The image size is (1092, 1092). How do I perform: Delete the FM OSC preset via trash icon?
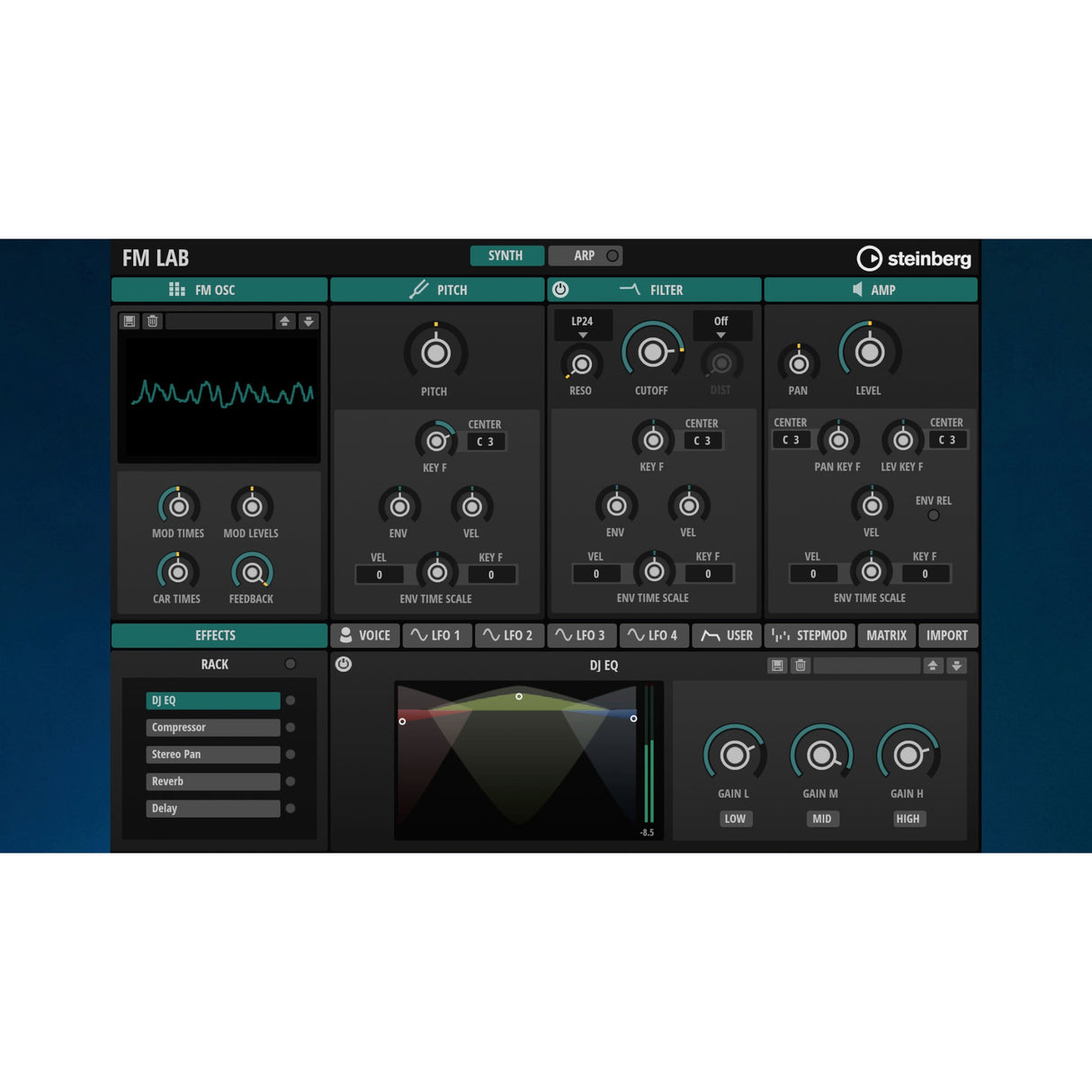pyautogui.click(x=152, y=321)
